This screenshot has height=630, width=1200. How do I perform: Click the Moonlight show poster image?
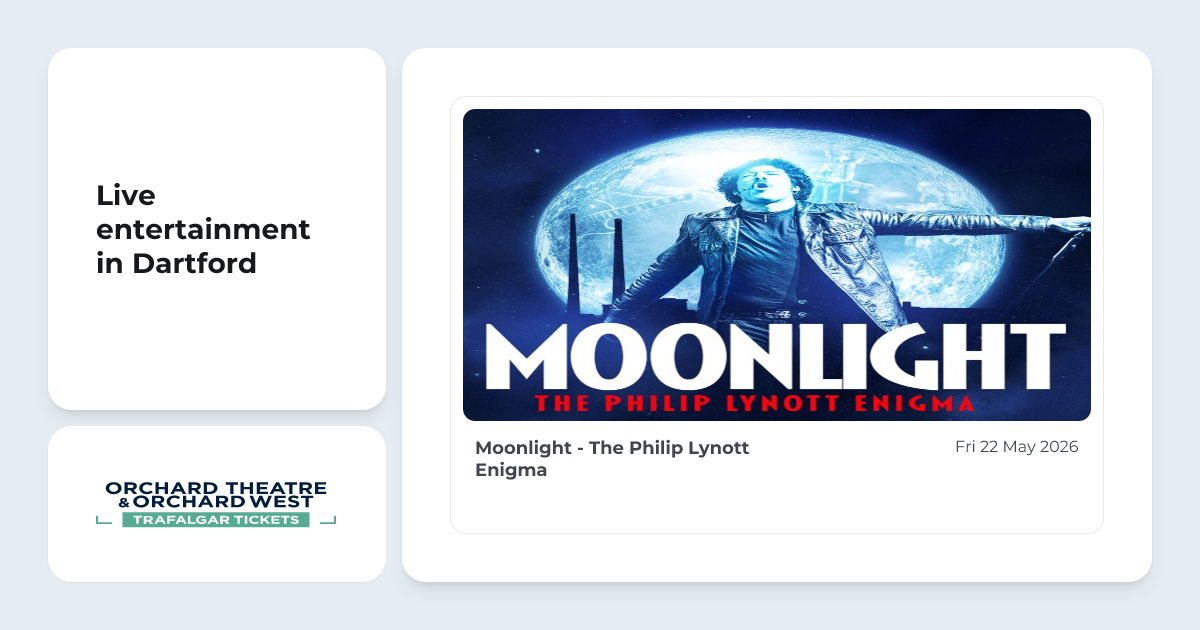pyautogui.click(x=776, y=264)
